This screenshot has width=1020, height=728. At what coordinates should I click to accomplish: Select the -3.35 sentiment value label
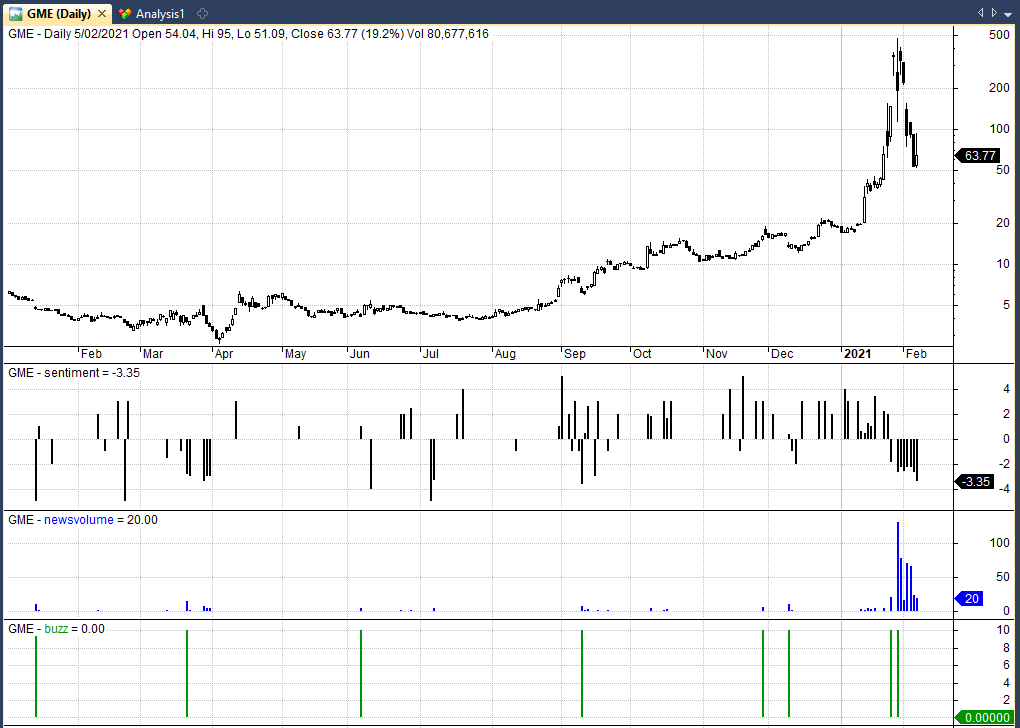[974, 482]
